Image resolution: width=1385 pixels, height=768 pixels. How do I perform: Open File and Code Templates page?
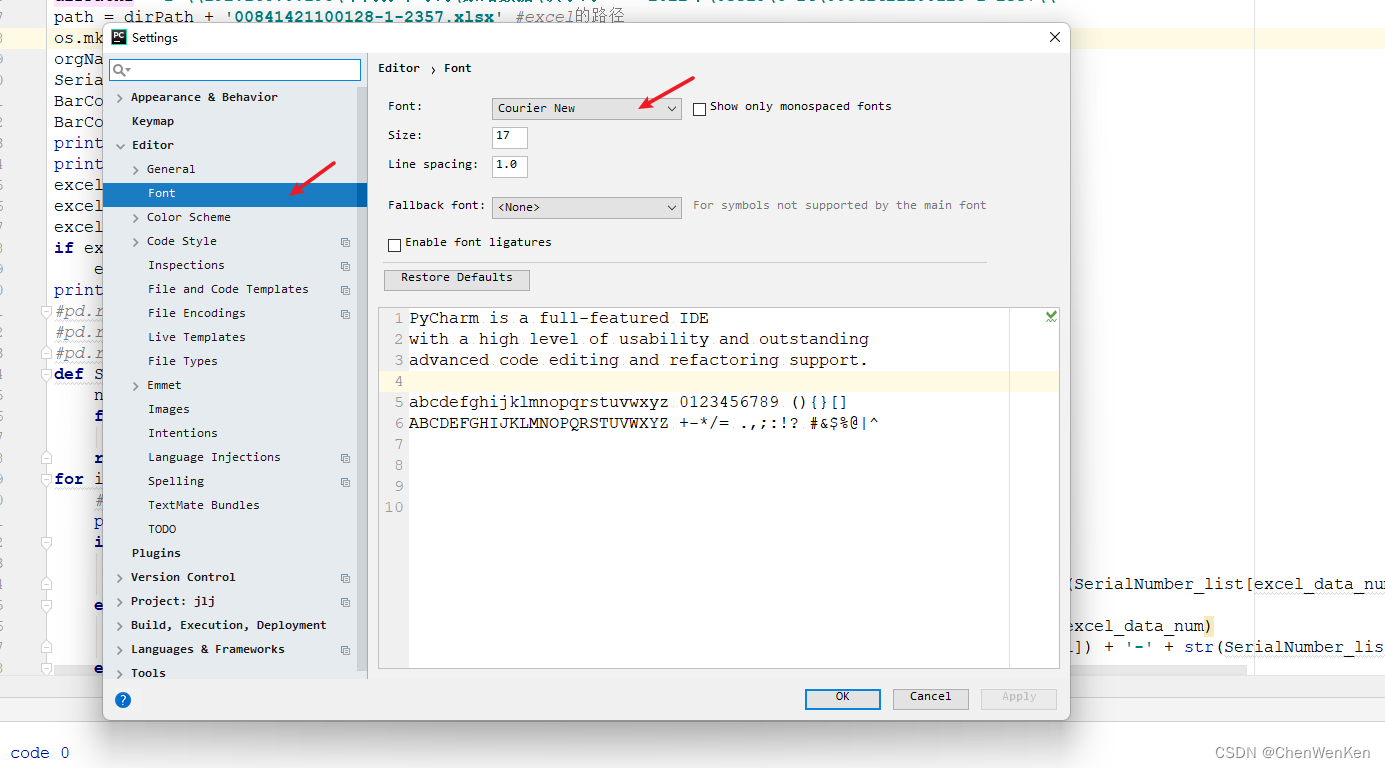pos(228,289)
